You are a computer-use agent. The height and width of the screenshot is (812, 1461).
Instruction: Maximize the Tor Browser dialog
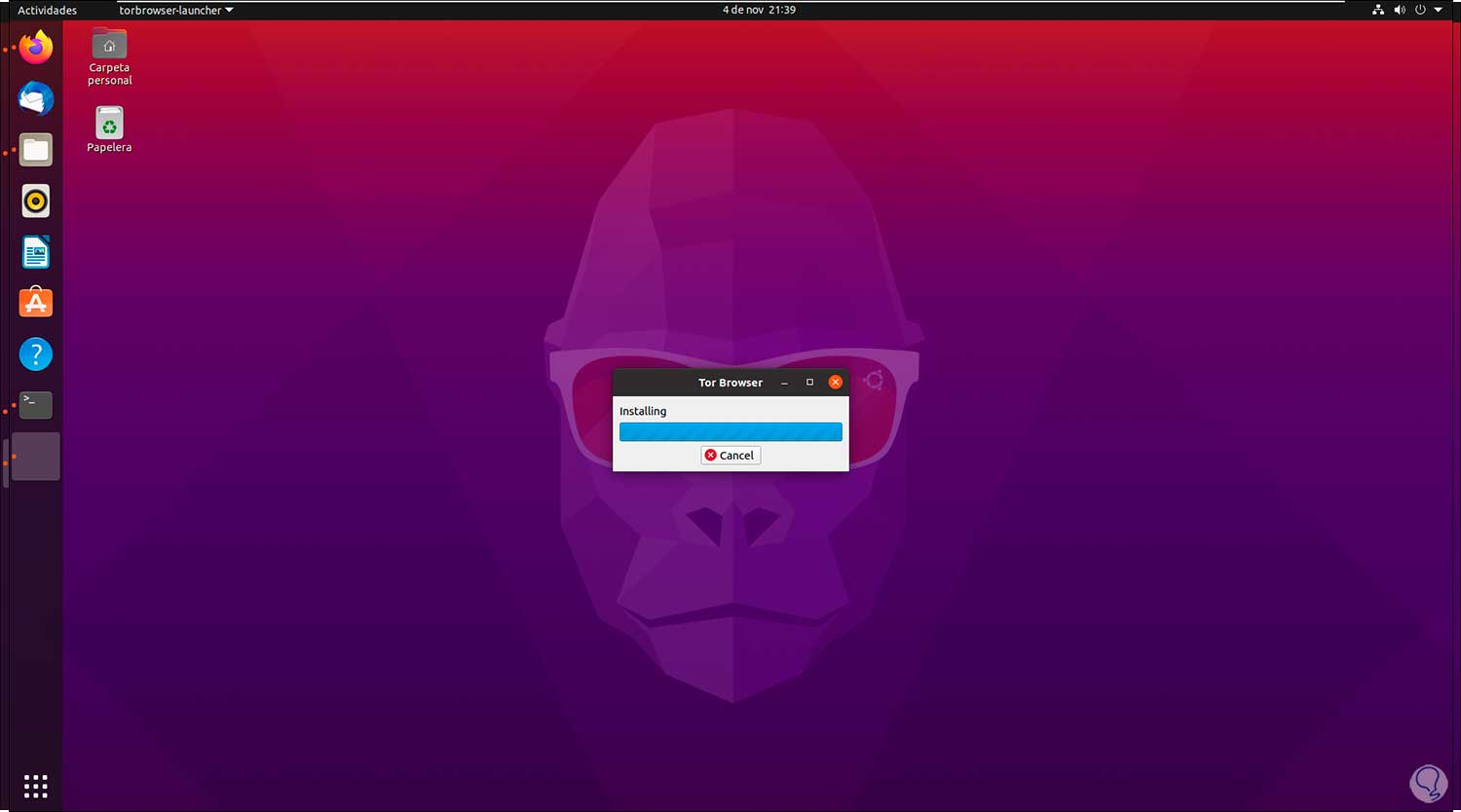809,383
